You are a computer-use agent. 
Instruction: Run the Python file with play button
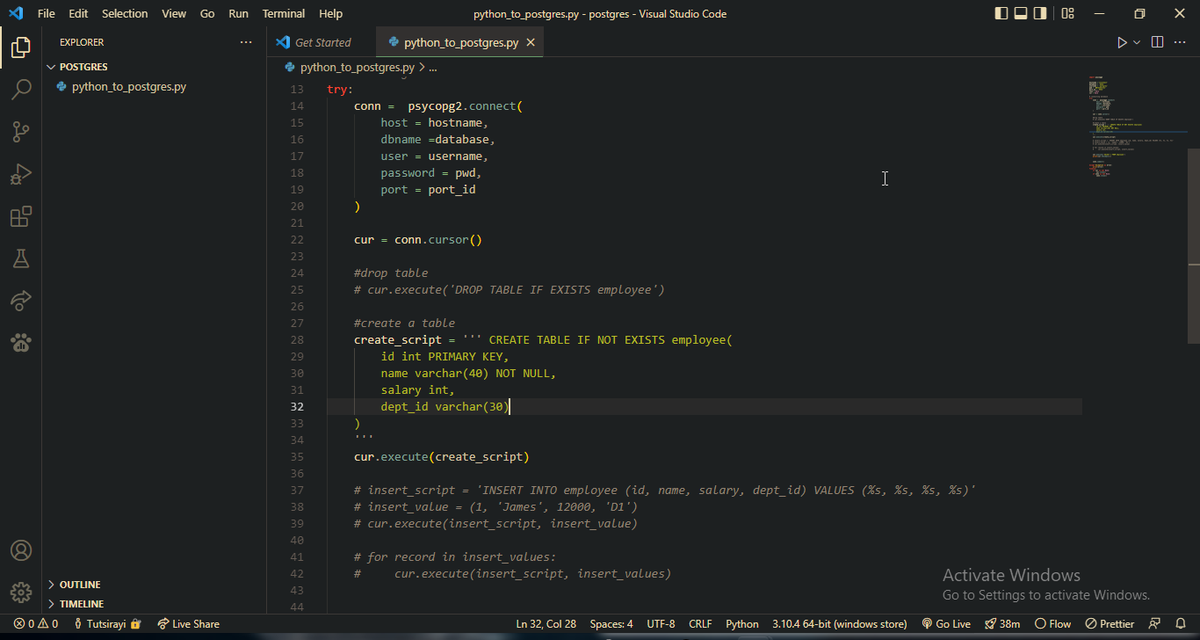[1123, 42]
